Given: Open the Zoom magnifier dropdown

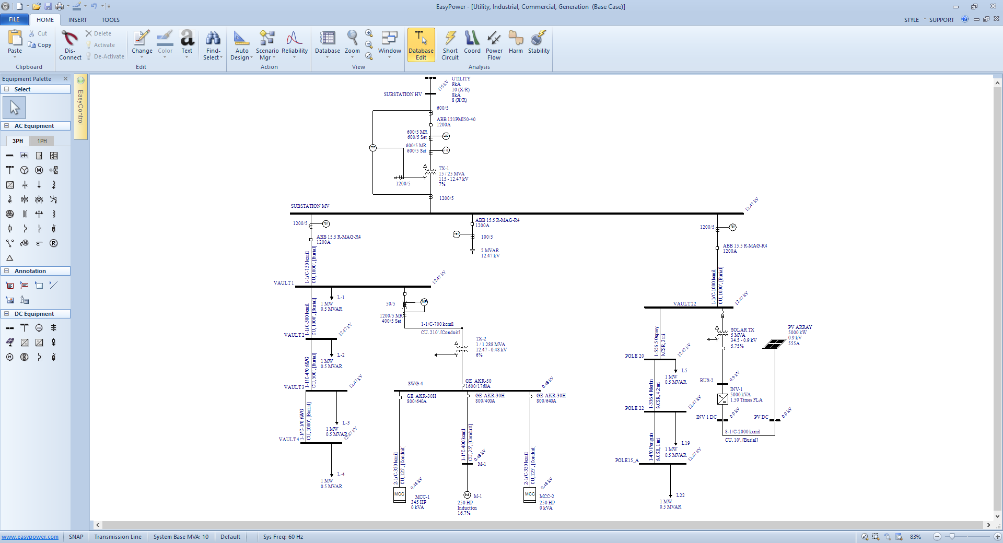Looking at the screenshot, I should click(x=352, y=42).
